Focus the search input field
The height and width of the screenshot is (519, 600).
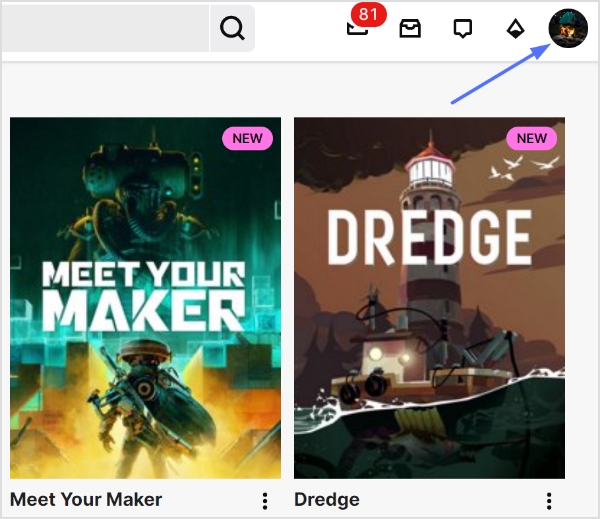click(x=105, y=28)
